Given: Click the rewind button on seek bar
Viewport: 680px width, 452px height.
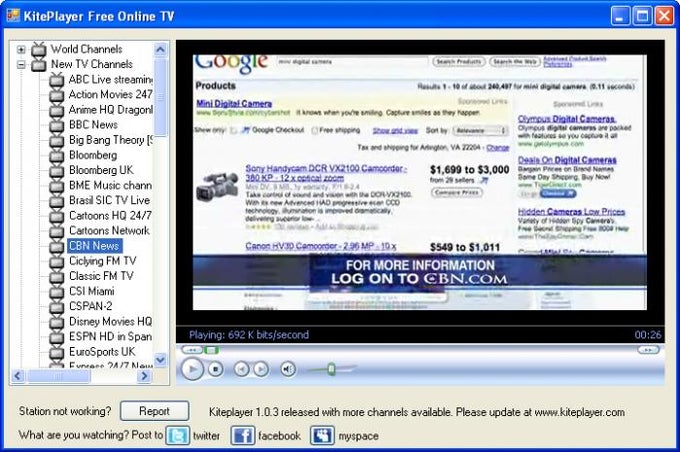Looking at the screenshot, I should pos(193,350).
